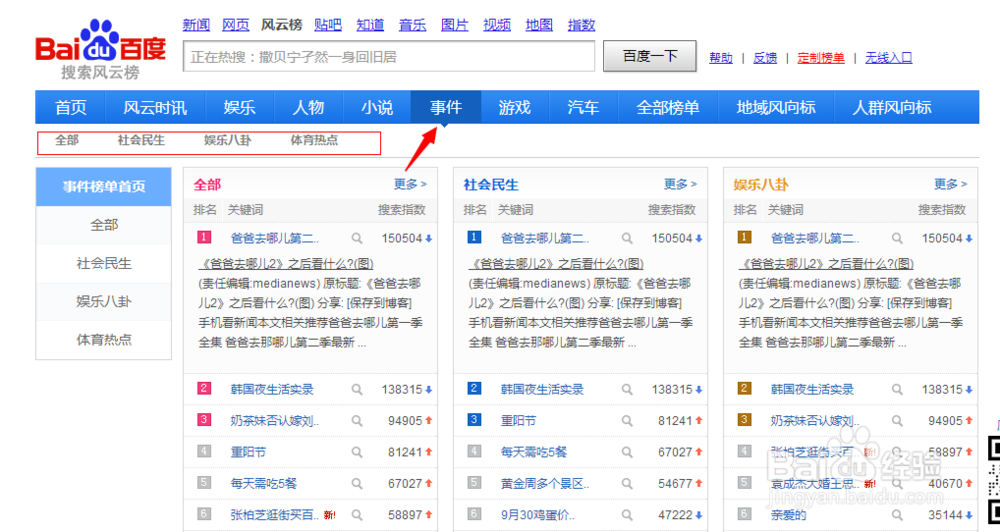
Task: Open the 全部榜单 tab
Action: [x=668, y=107]
